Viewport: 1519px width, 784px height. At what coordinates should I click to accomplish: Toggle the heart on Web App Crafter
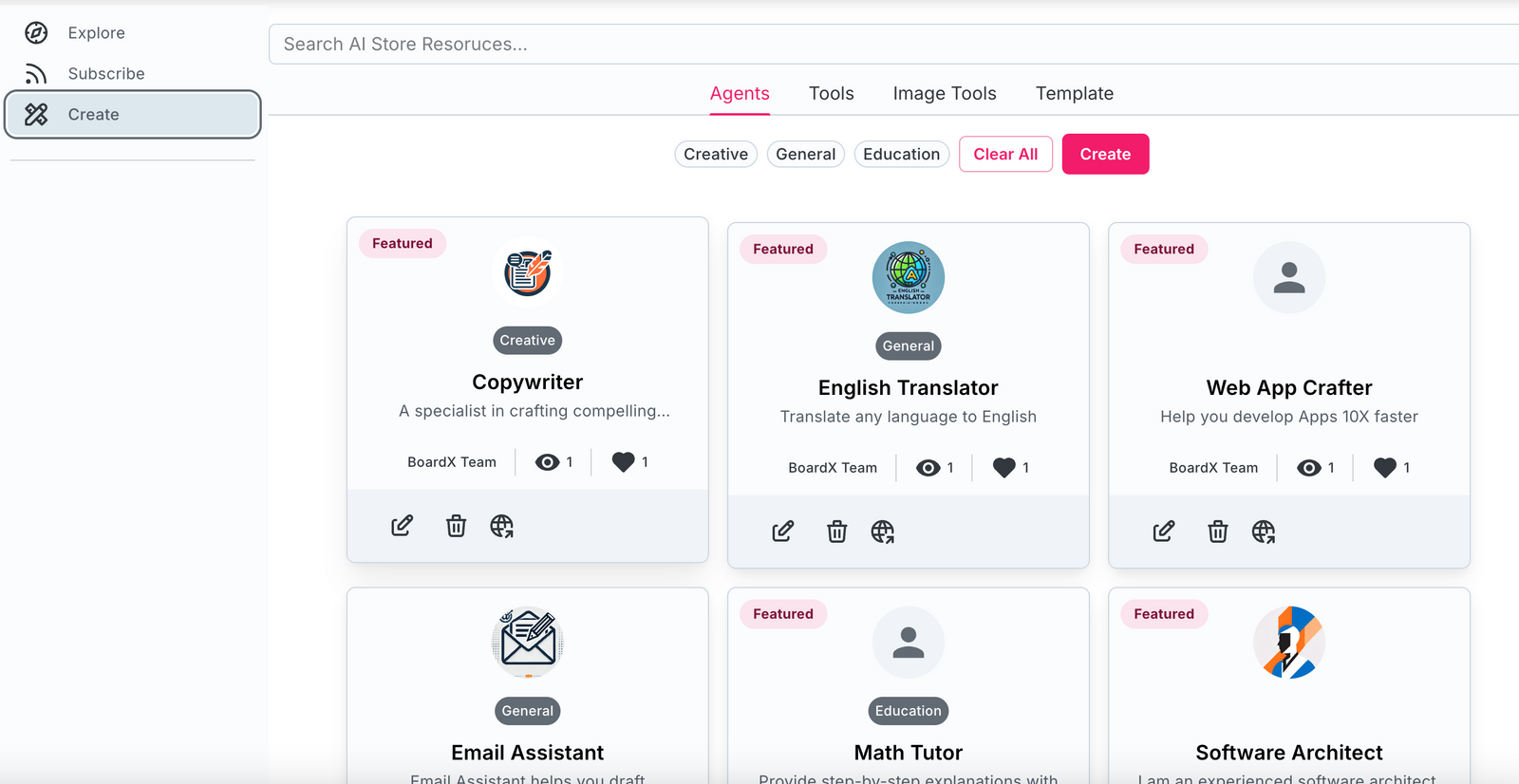(1385, 468)
